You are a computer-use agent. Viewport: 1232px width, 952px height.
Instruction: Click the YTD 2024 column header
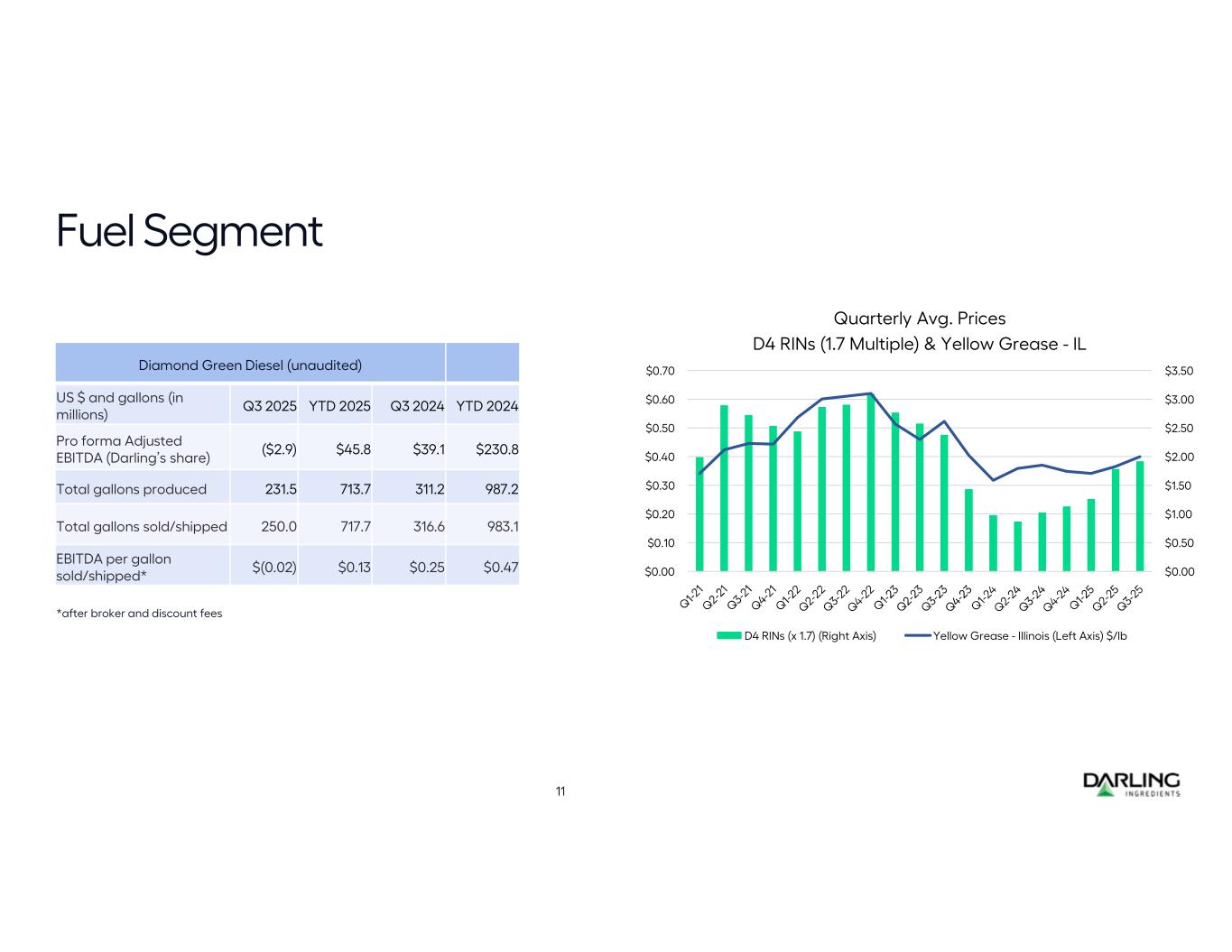486,406
